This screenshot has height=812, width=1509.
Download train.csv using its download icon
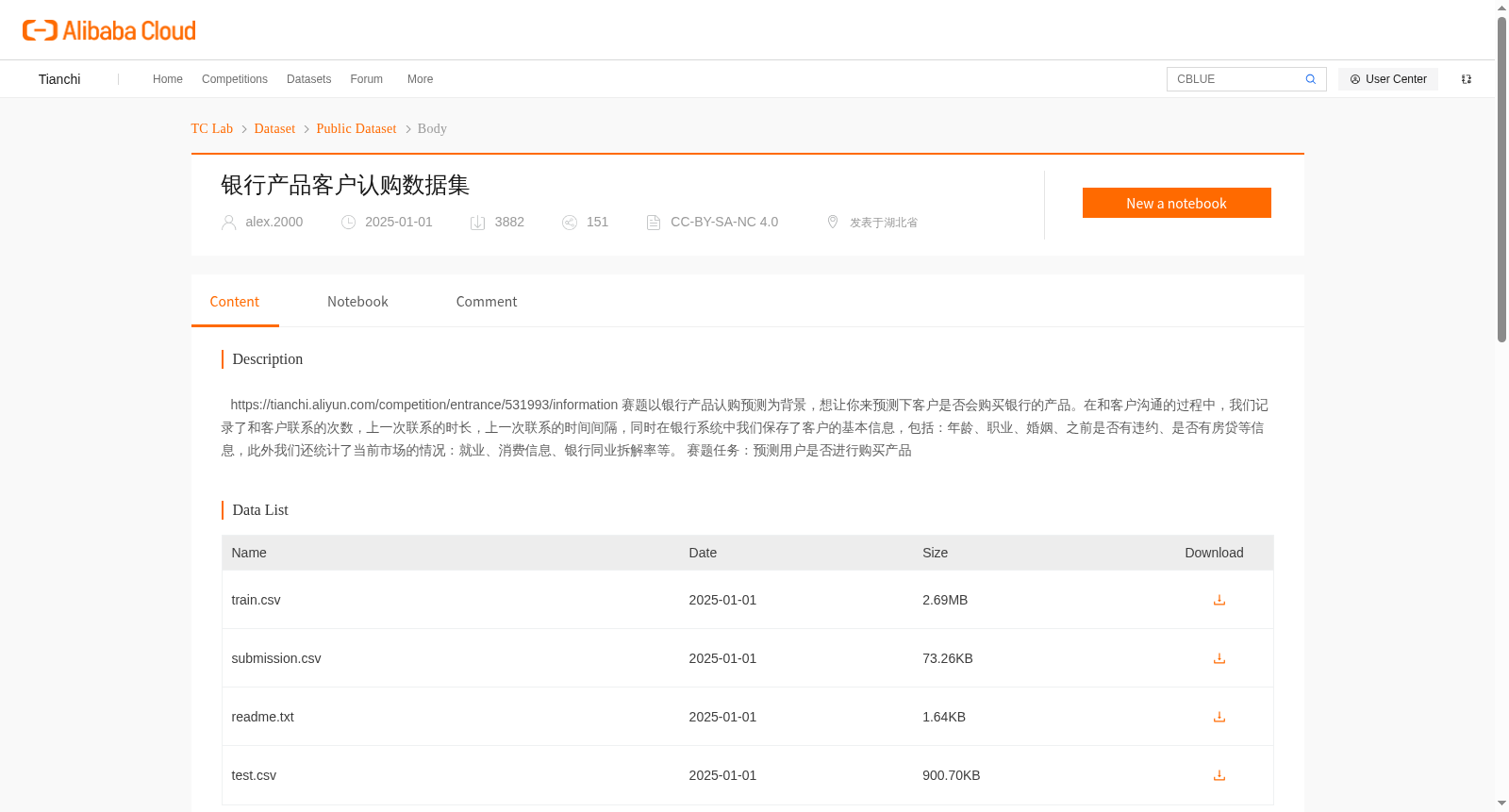(1219, 600)
